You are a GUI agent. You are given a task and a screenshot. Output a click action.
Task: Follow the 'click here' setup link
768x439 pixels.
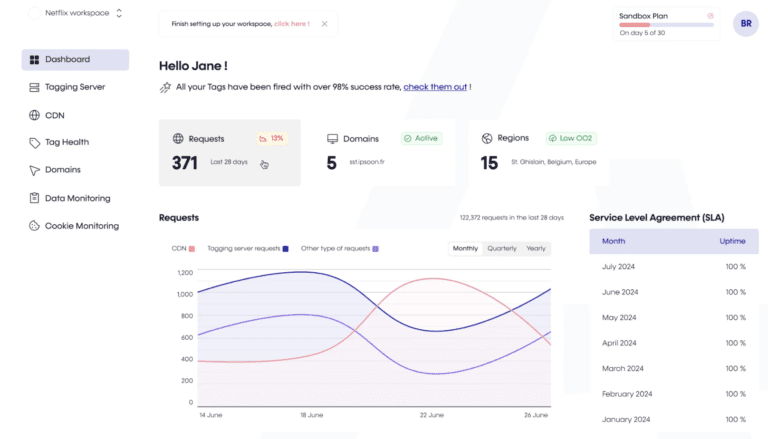292,23
